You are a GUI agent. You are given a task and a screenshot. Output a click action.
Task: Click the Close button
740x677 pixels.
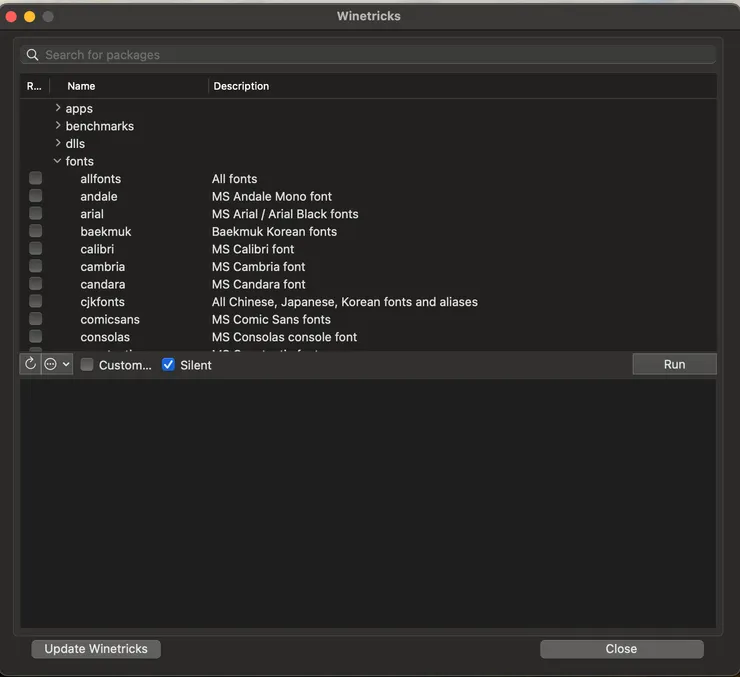coord(622,649)
